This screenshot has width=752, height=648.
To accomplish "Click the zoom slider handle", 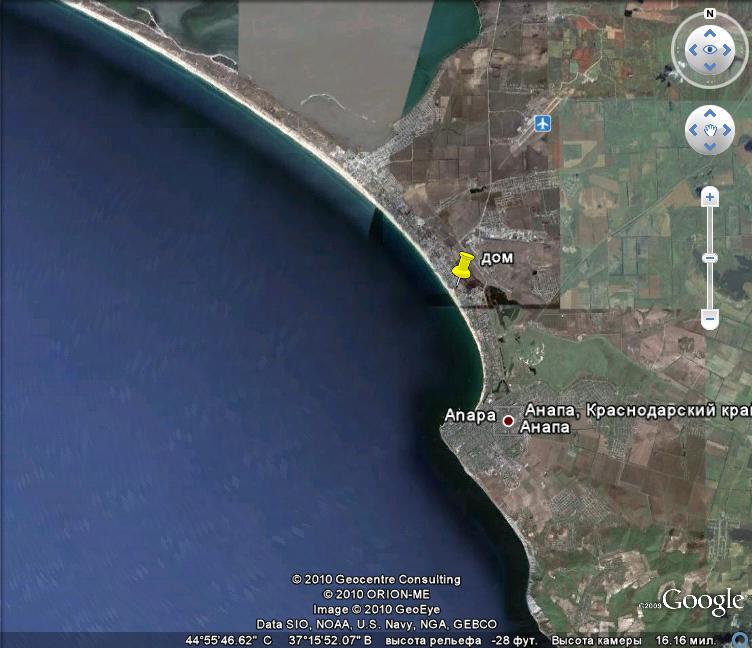I will [x=710, y=258].
